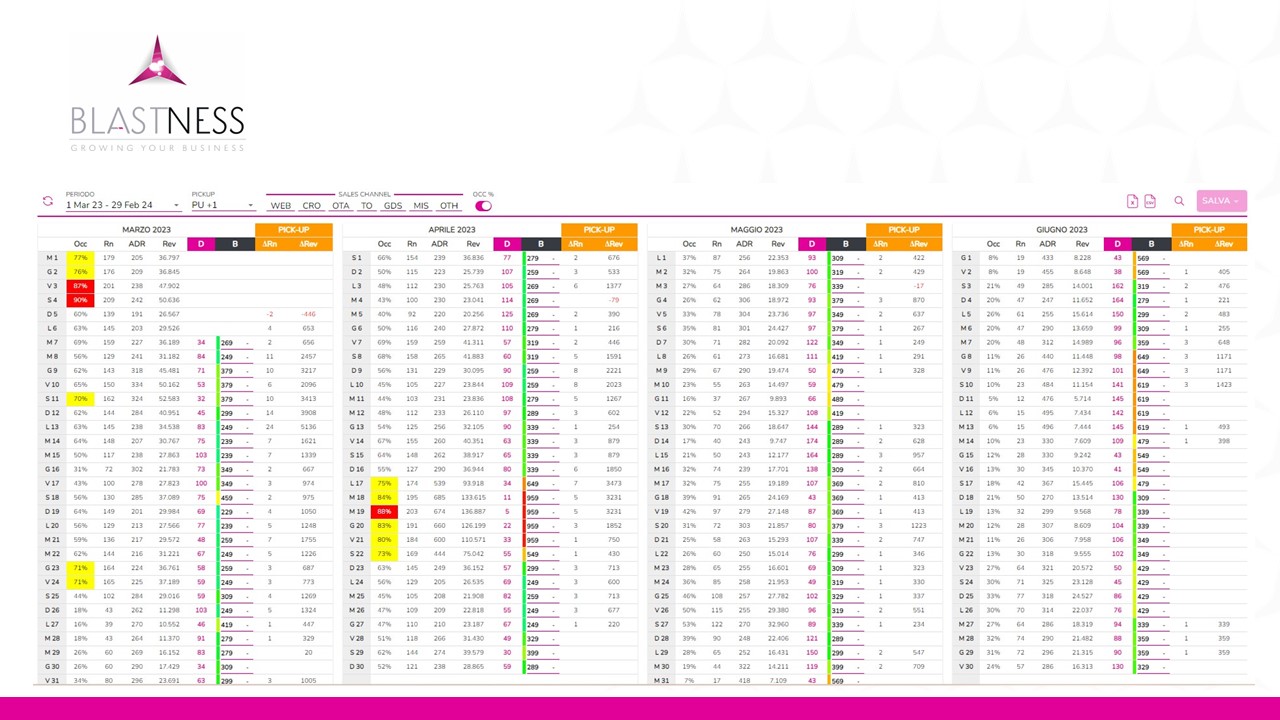The width and height of the screenshot is (1280, 720).
Task: Toggle the WEB sales channel filter
Action: [x=281, y=206]
